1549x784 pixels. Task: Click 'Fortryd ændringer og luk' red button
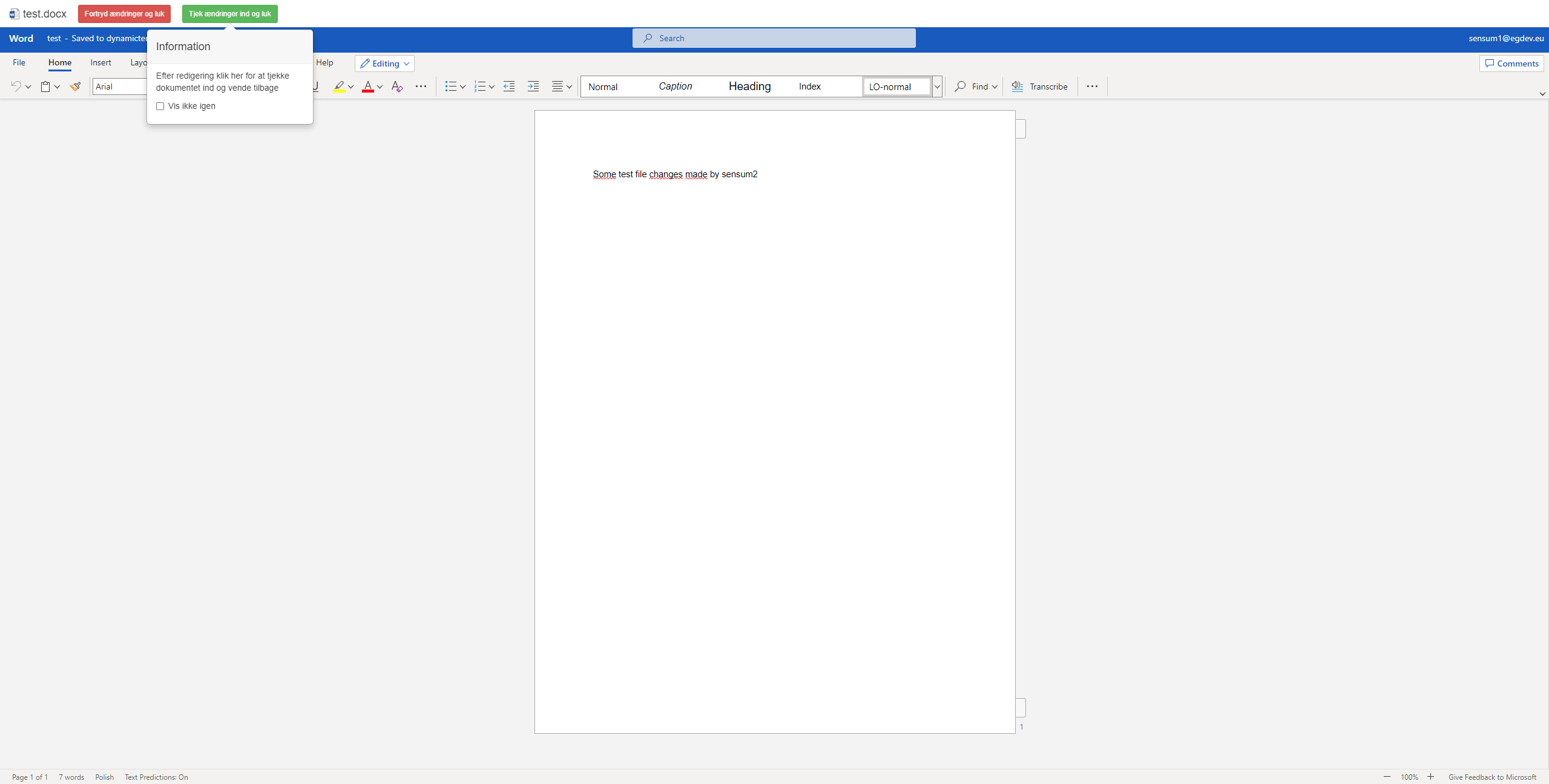click(124, 14)
